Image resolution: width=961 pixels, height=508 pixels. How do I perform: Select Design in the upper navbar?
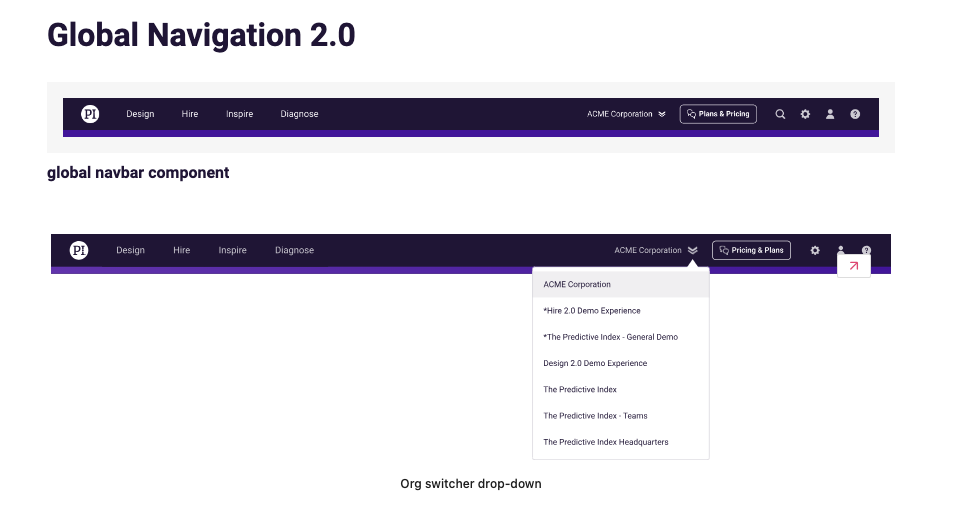tap(140, 114)
